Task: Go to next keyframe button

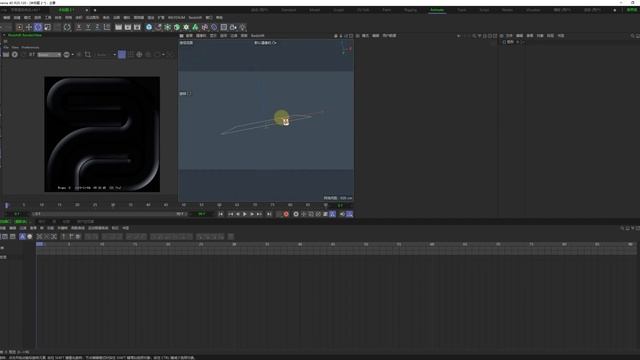Action: point(259,214)
